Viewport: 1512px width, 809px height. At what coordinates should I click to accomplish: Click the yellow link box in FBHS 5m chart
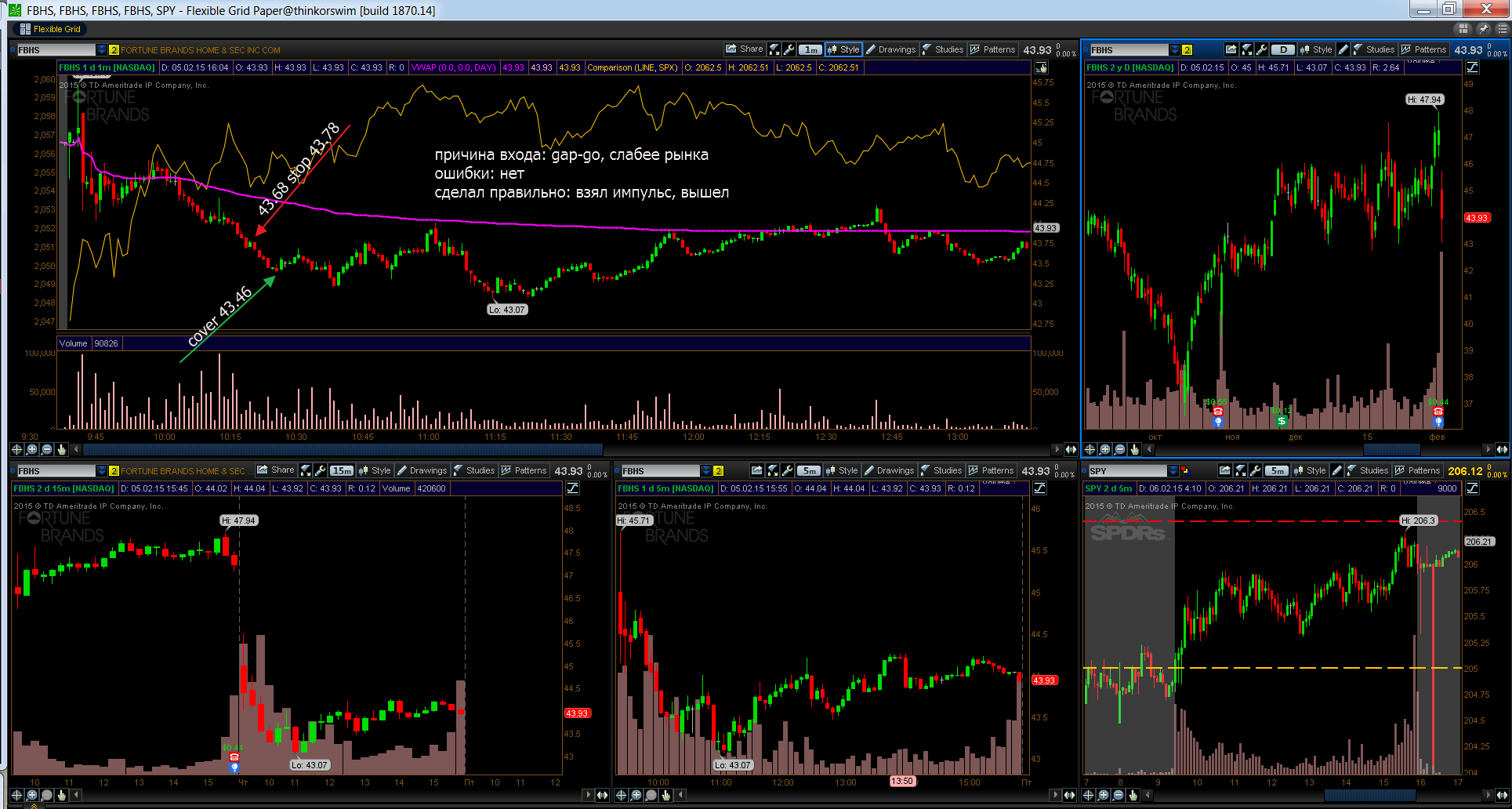[718, 471]
